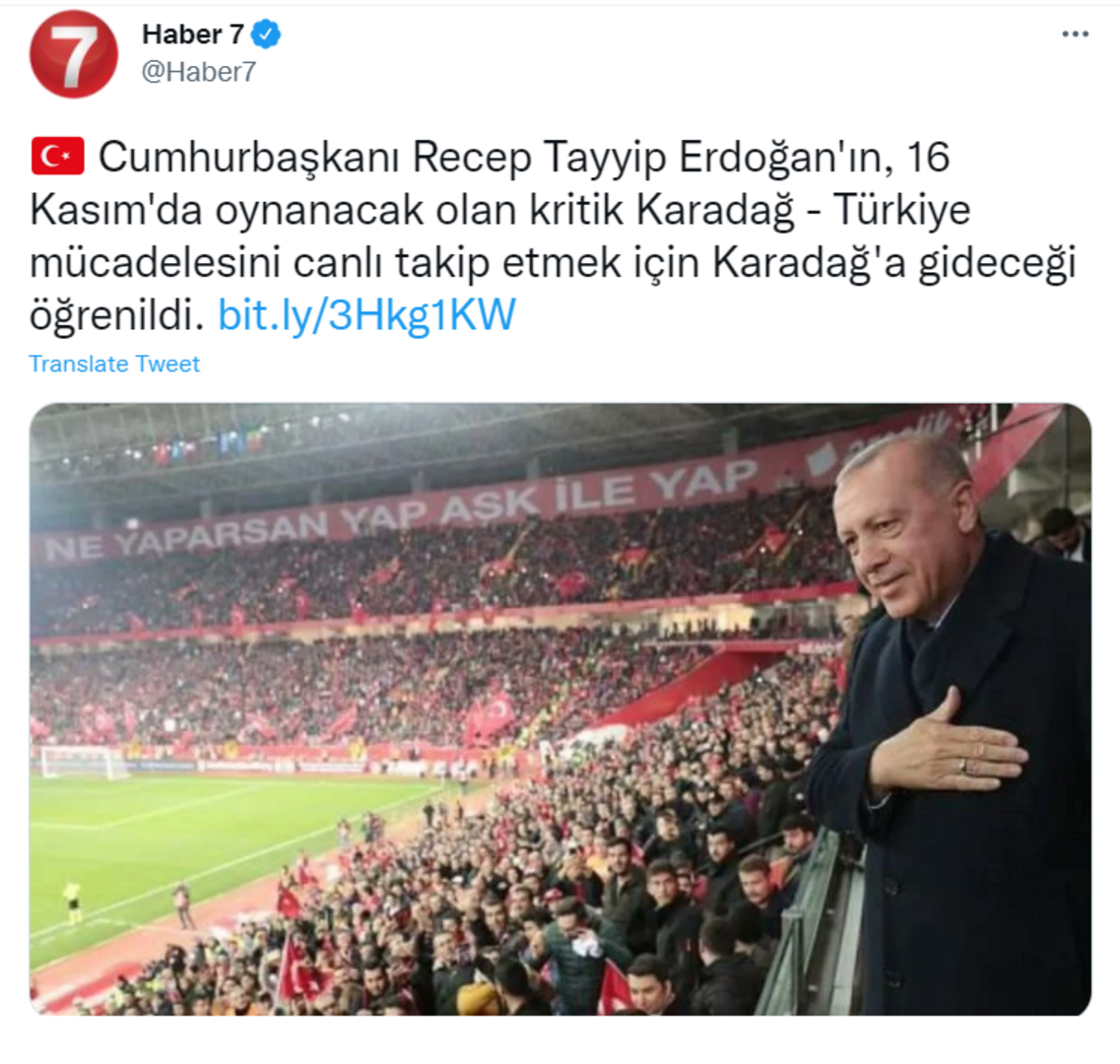Click the white goal post in photo
Screen dimensions: 1120x1064
[x=84, y=762]
